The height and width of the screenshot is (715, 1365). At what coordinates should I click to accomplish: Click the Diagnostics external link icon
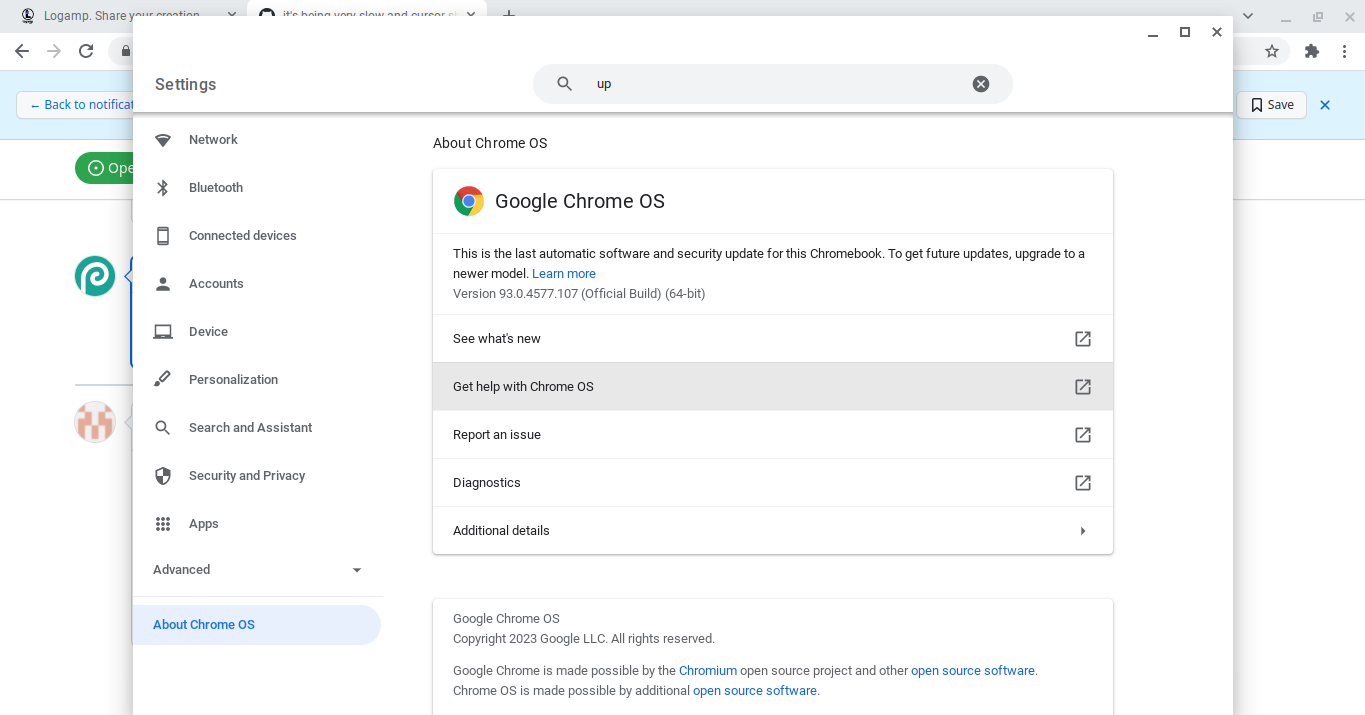[1083, 483]
